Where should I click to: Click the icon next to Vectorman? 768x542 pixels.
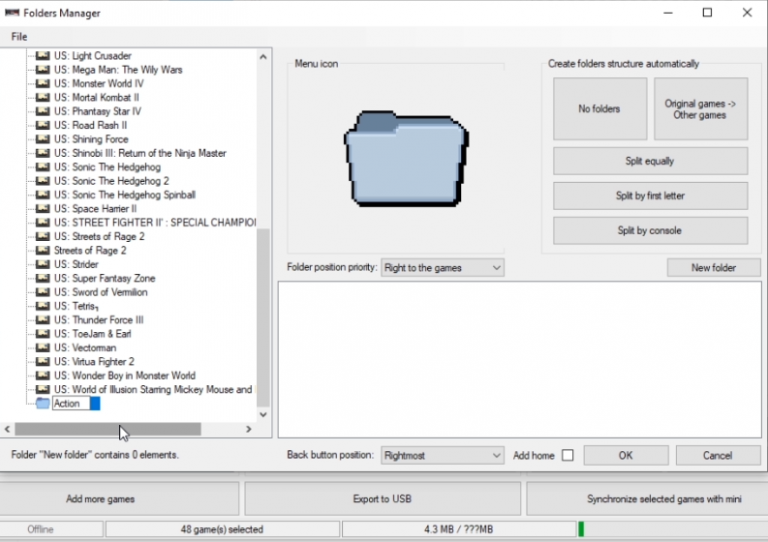43,348
